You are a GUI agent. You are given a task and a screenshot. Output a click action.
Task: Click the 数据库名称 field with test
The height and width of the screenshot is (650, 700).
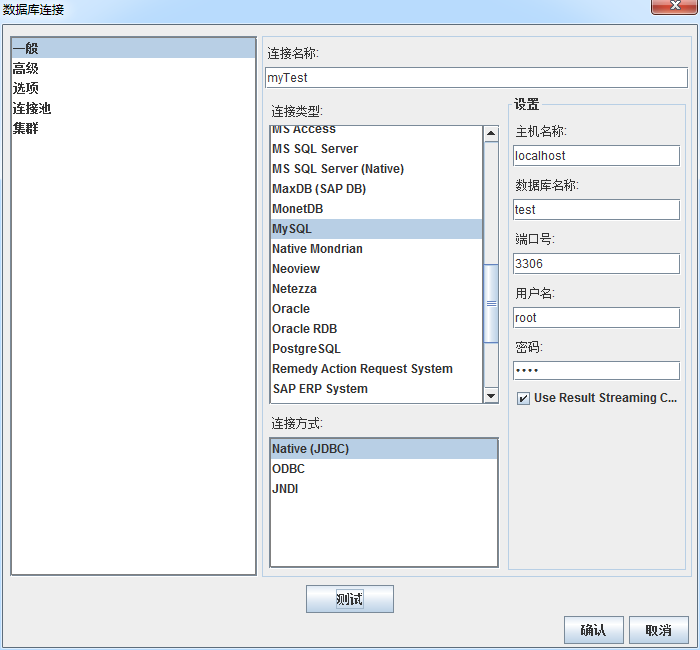tap(596, 210)
